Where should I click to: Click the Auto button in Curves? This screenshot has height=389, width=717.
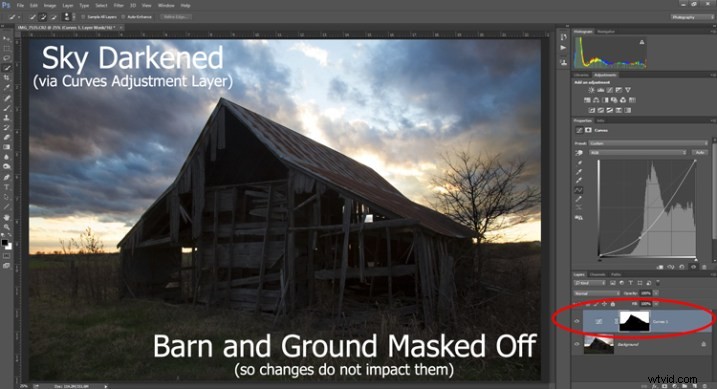pos(699,152)
